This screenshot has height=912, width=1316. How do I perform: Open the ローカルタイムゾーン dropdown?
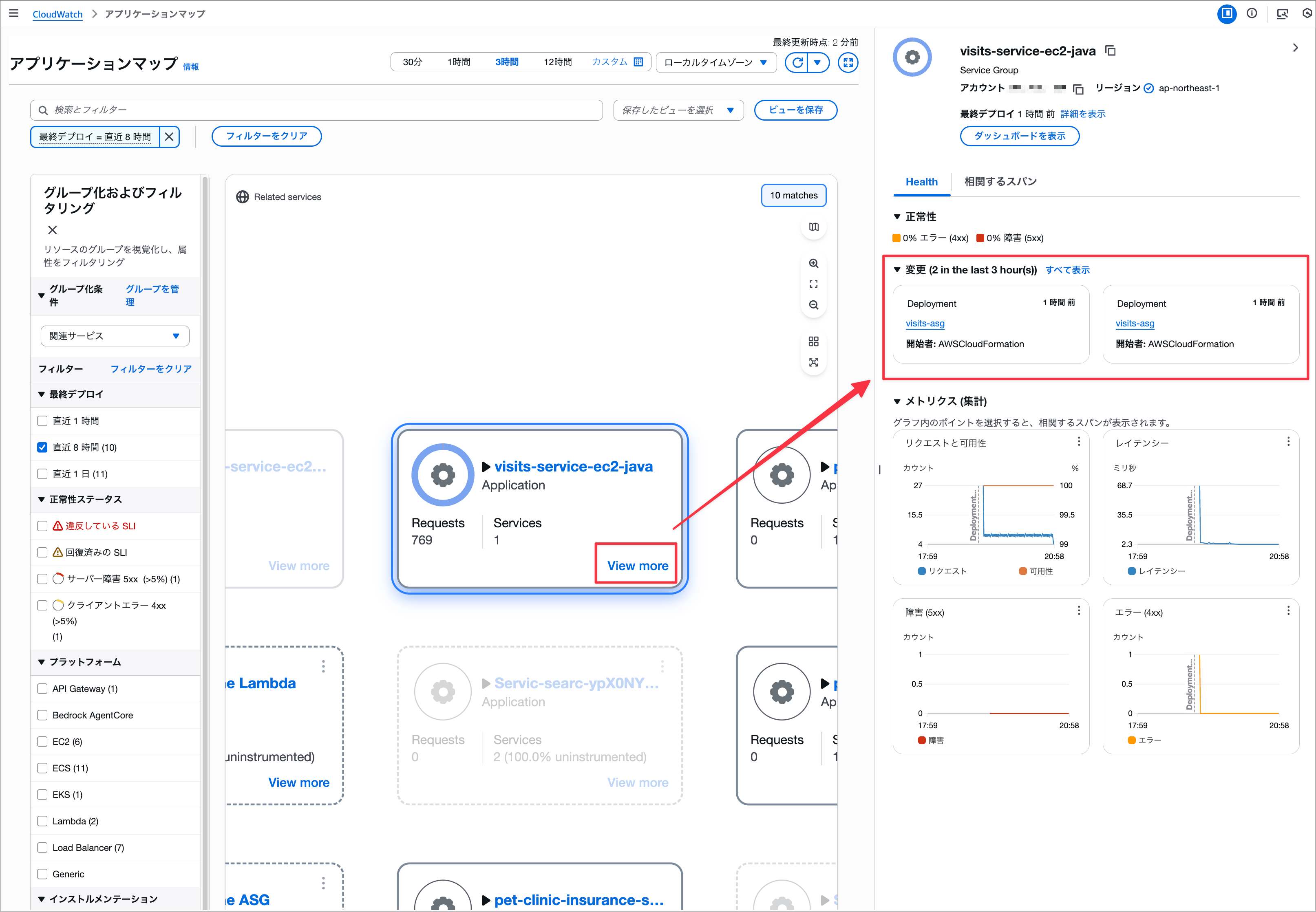(x=716, y=62)
